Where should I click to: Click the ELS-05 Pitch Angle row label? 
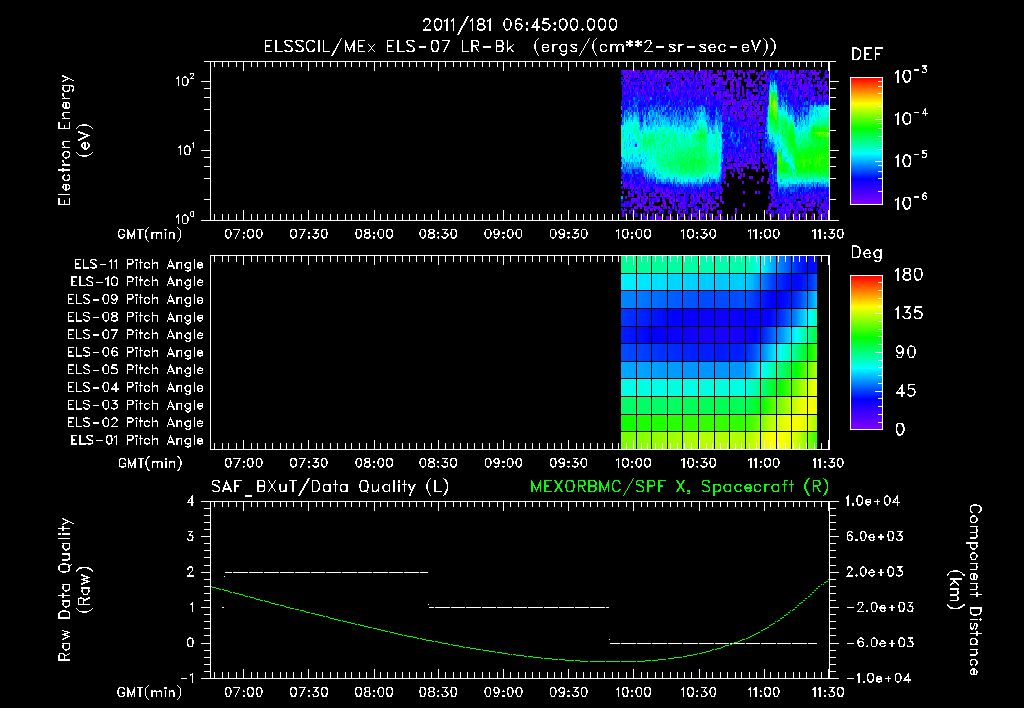click(x=136, y=370)
